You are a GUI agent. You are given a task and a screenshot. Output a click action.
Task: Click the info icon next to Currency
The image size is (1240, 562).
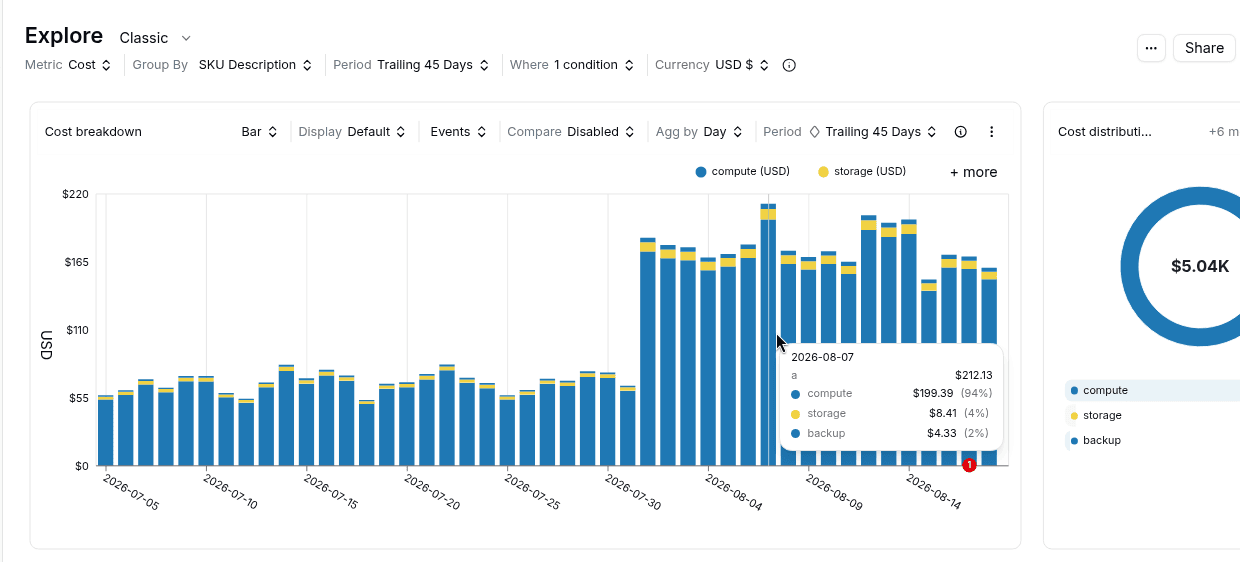789,65
